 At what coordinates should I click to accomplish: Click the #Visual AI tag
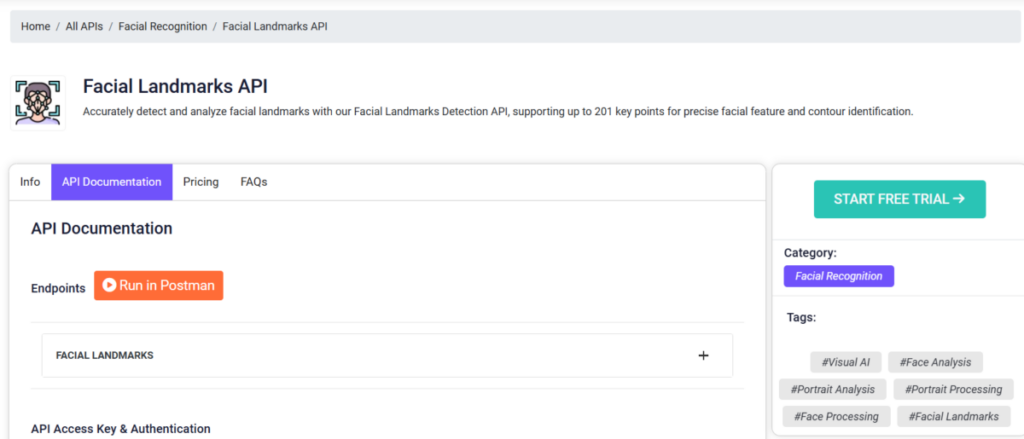pos(846,362)
